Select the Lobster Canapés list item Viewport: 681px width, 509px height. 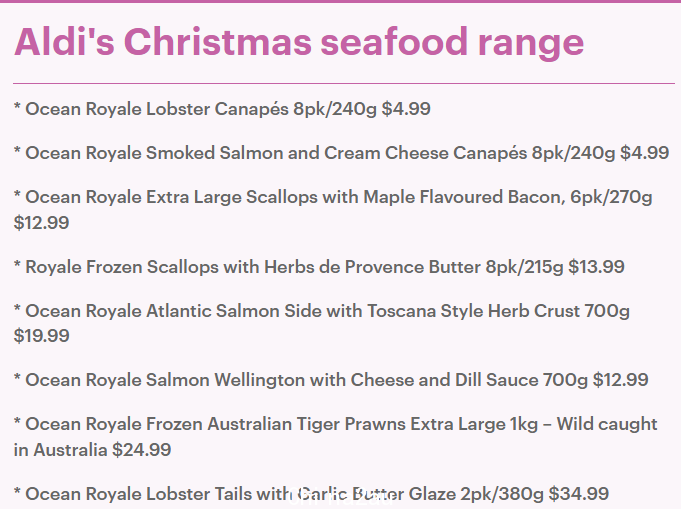[222, 109]
